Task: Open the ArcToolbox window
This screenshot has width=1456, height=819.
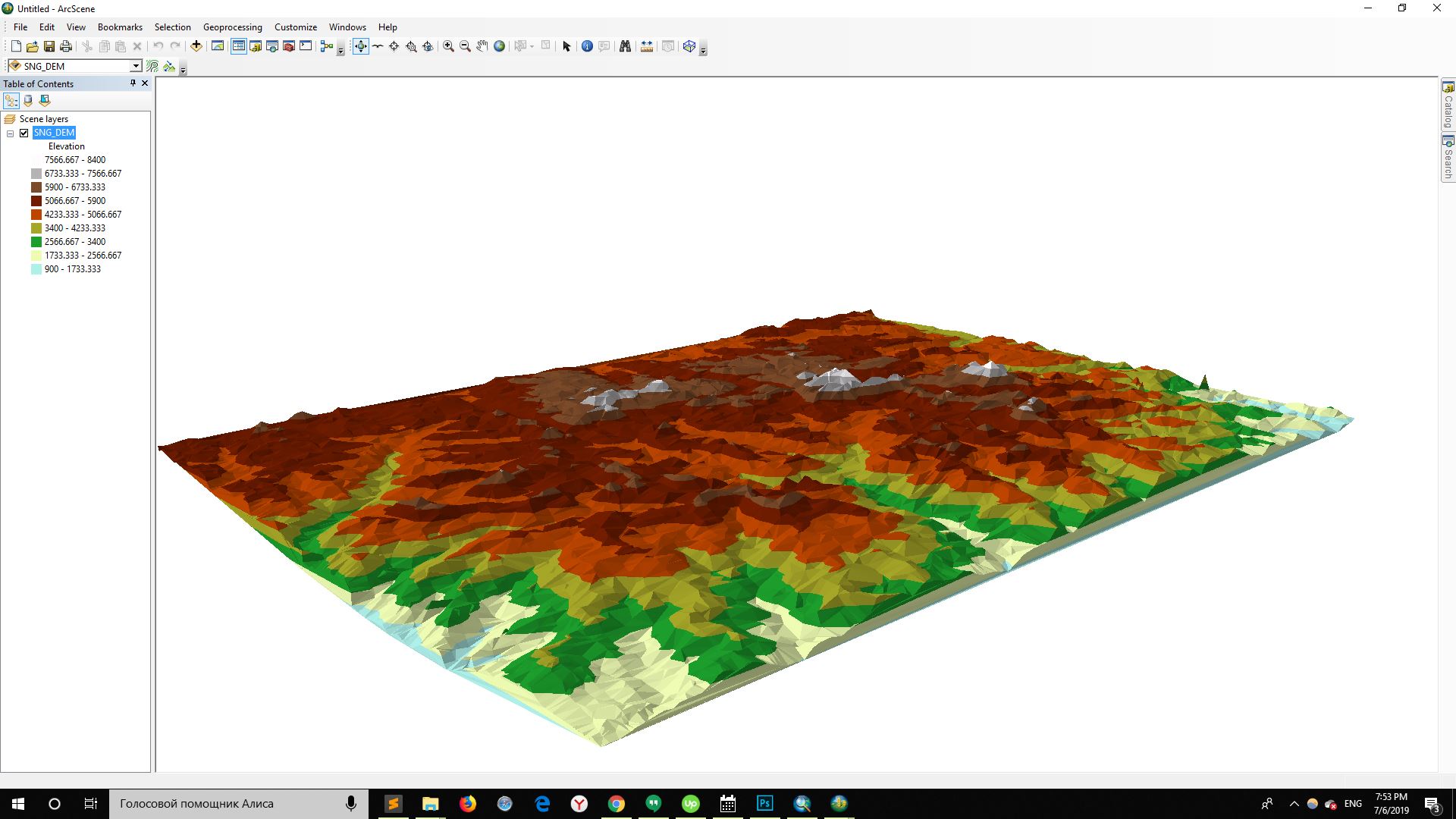Action: (x=288, y=46)
